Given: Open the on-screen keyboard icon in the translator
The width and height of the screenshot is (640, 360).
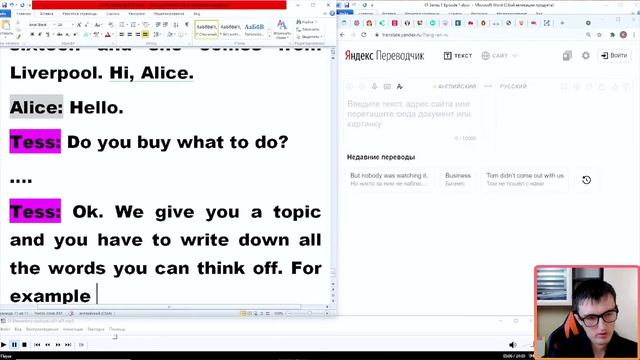Looking at the screenshot, I should click(x=387, y=86).
